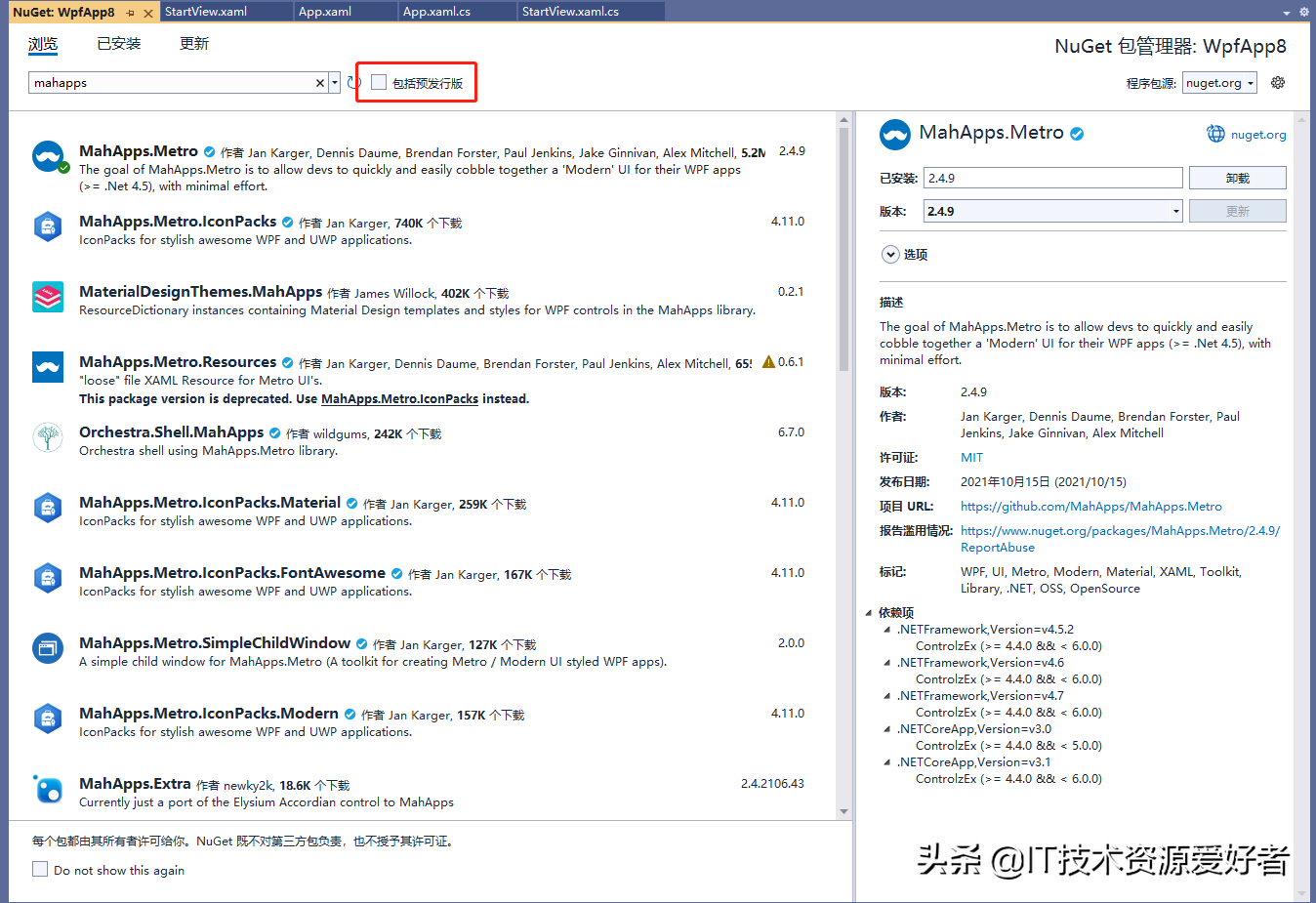
Task: Click MahApps.Extra package icon
Action: point(48,789)
